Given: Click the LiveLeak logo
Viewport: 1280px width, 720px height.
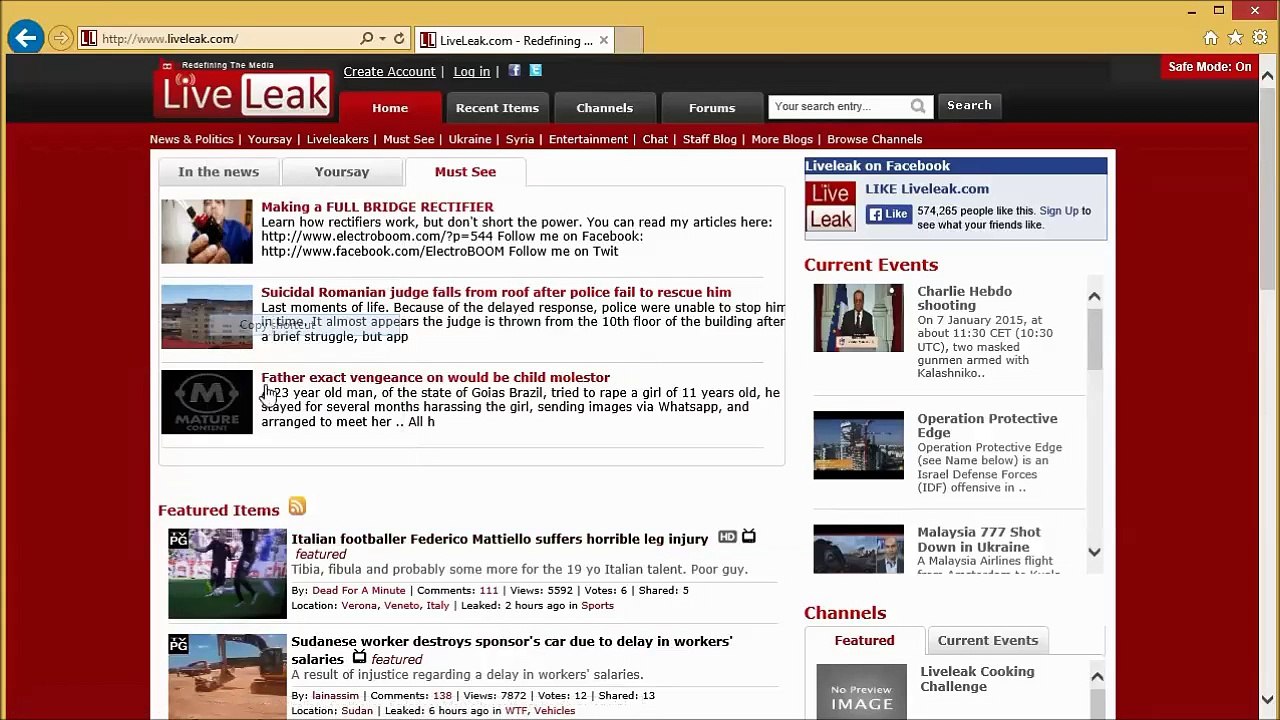Looking at the screenshot, I should [x=245, y=90].
